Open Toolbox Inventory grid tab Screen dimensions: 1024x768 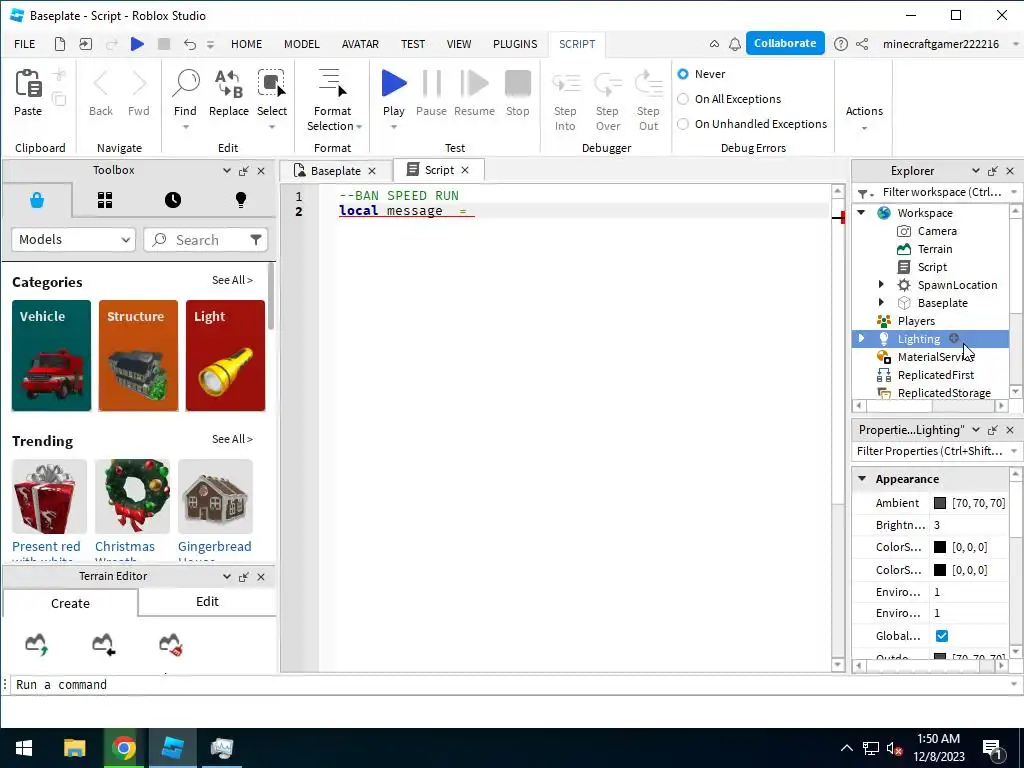tap(105, 200)
